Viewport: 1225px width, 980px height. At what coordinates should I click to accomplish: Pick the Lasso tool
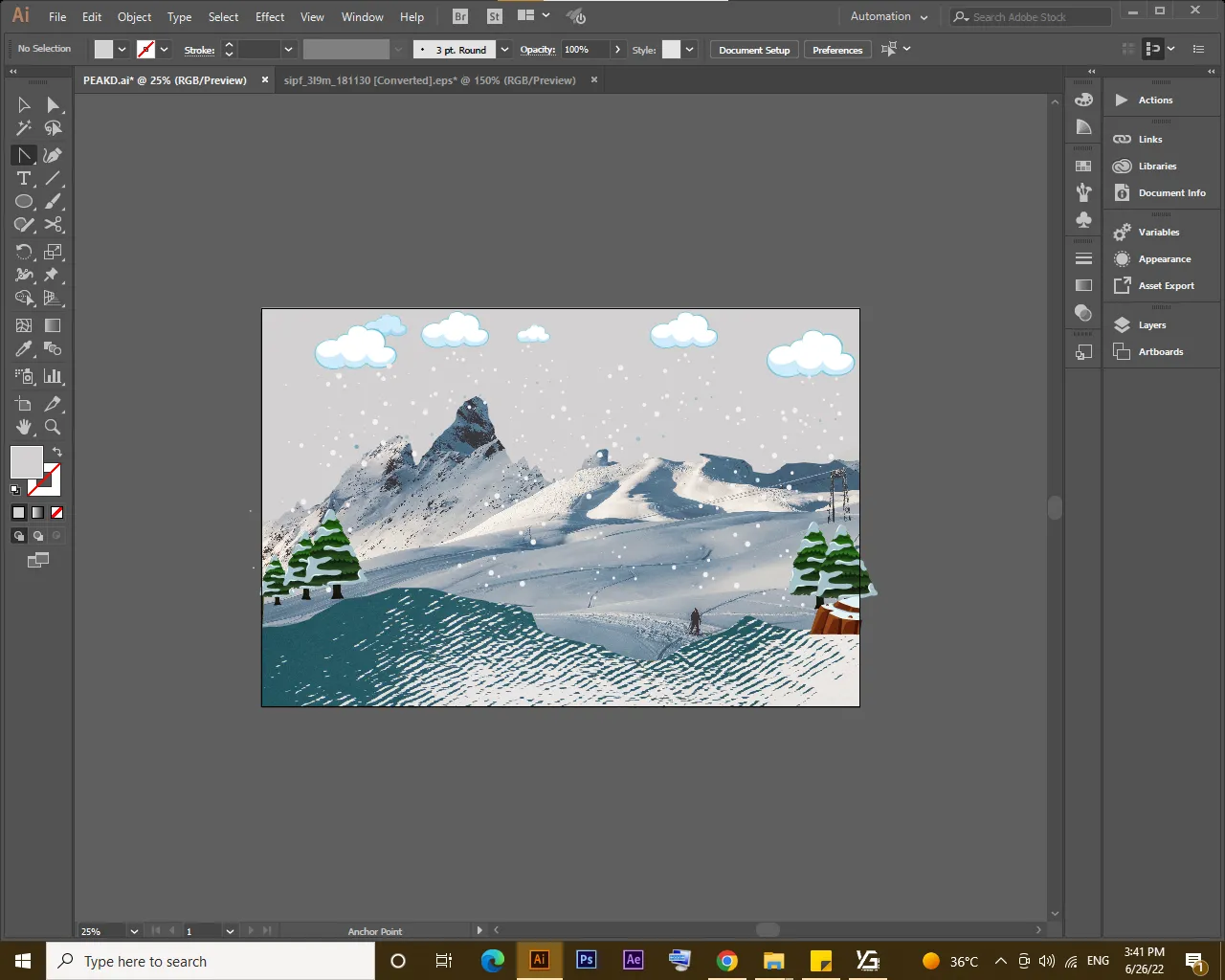(54, 128)
